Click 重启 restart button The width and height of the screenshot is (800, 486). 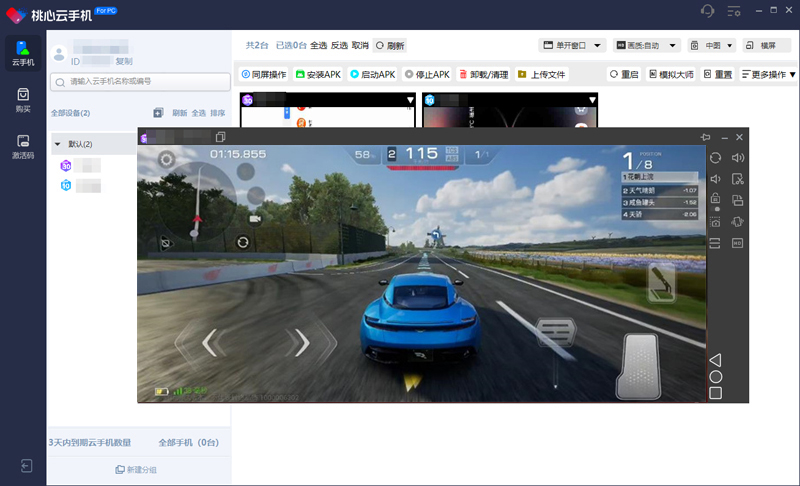(x=624, y=74)
